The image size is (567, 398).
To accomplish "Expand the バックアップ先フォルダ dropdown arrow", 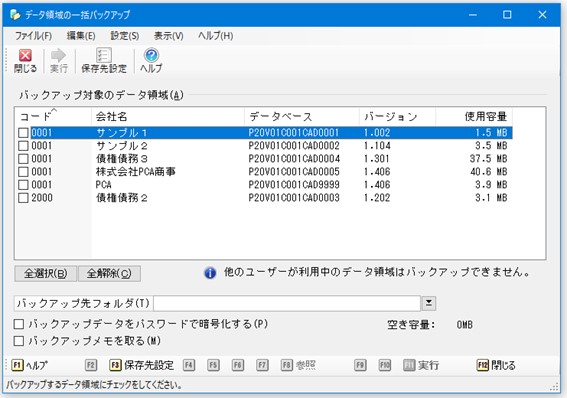I will pyautogui.click(x=429, y=303).
